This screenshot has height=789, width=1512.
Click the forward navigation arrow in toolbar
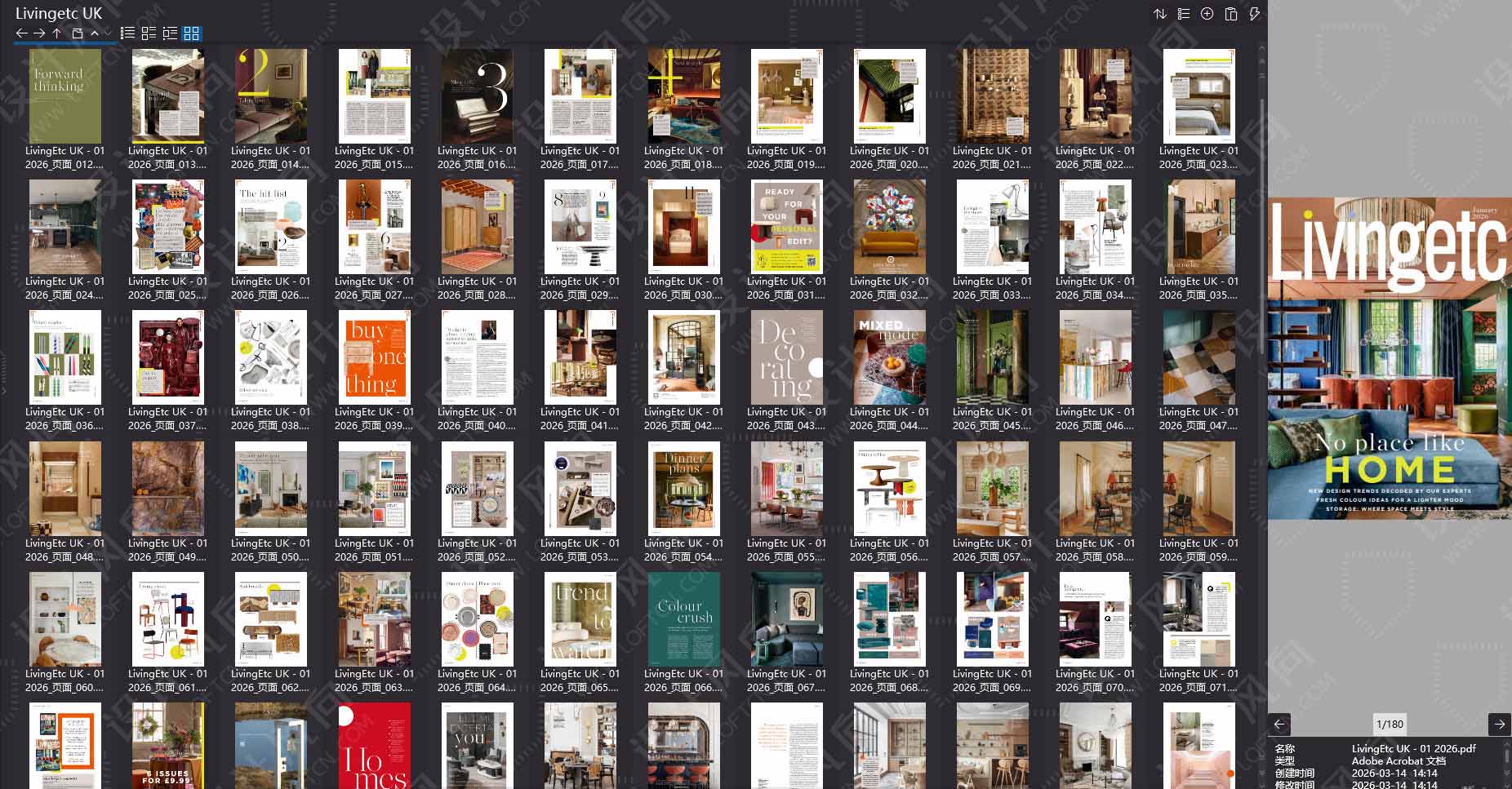point(39,33)
